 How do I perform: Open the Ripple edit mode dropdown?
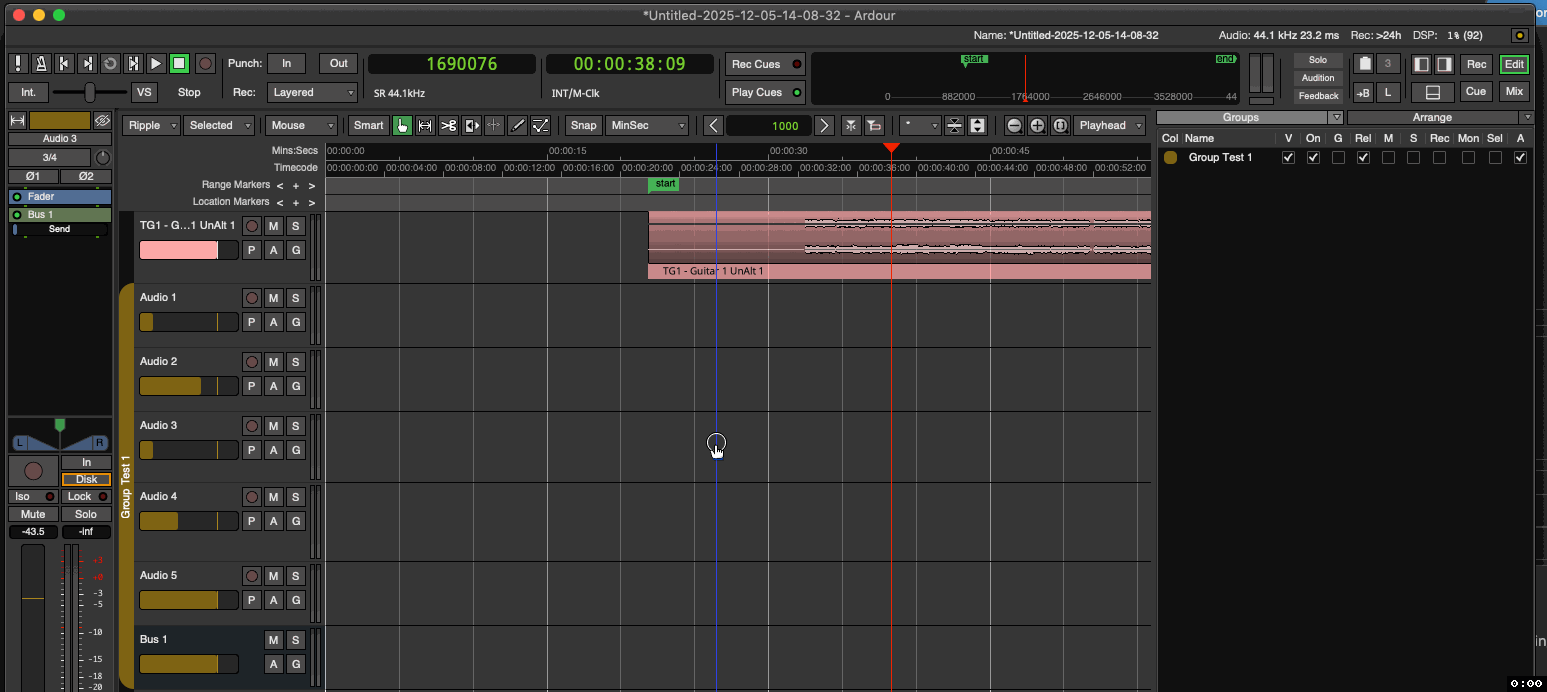point(152,125)
